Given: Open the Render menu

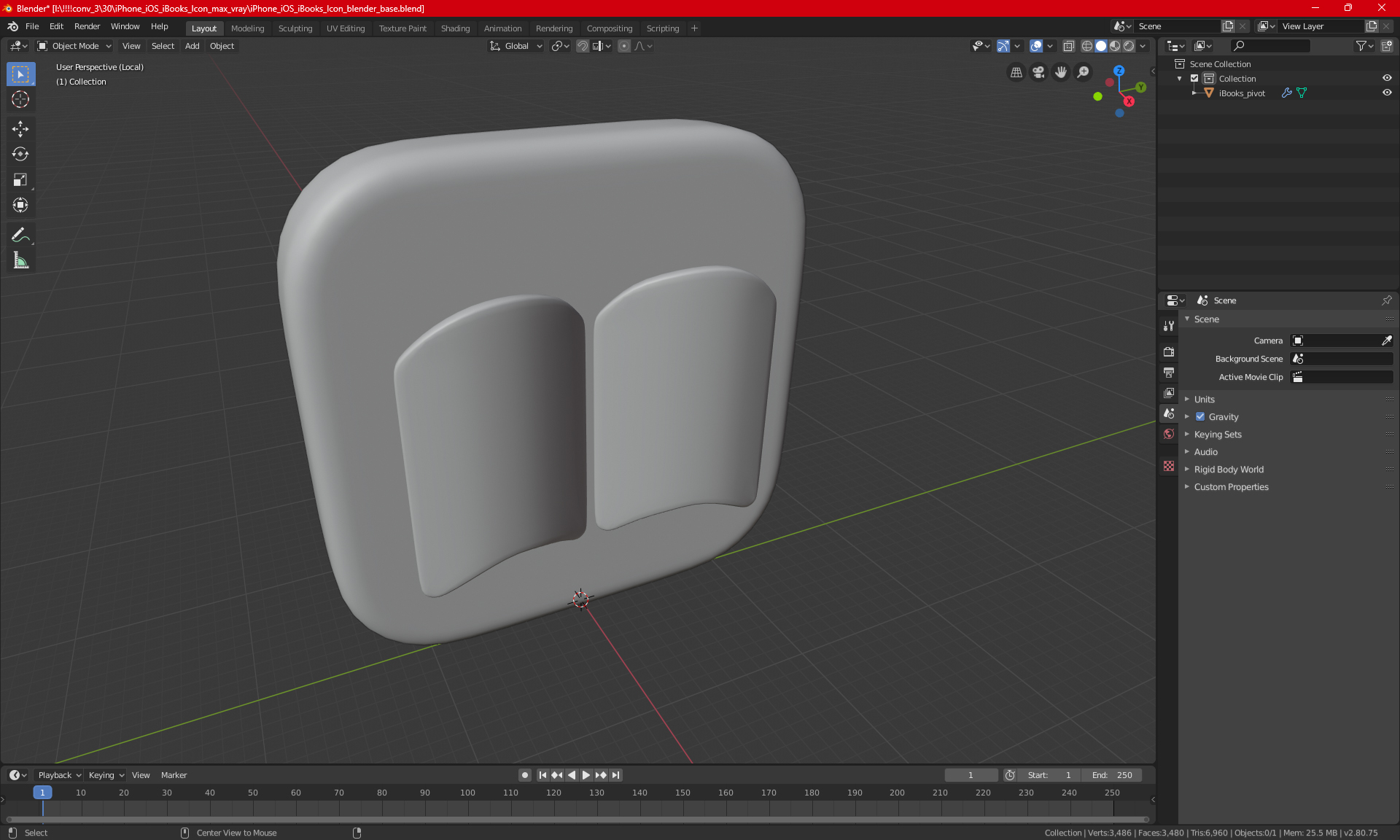Looking at the screenshot, I should pos(87,26).
